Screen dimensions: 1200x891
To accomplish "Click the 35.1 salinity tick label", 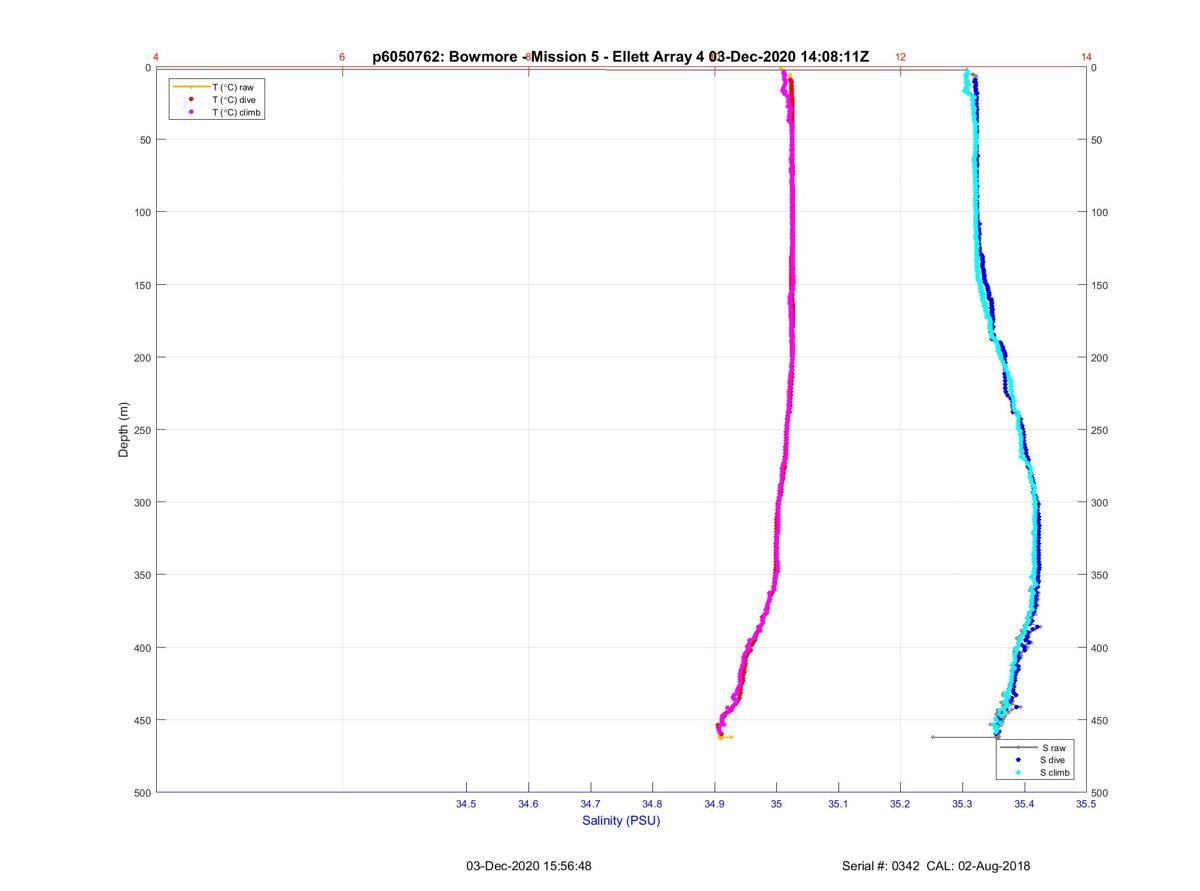I will [x=838, y=804].
